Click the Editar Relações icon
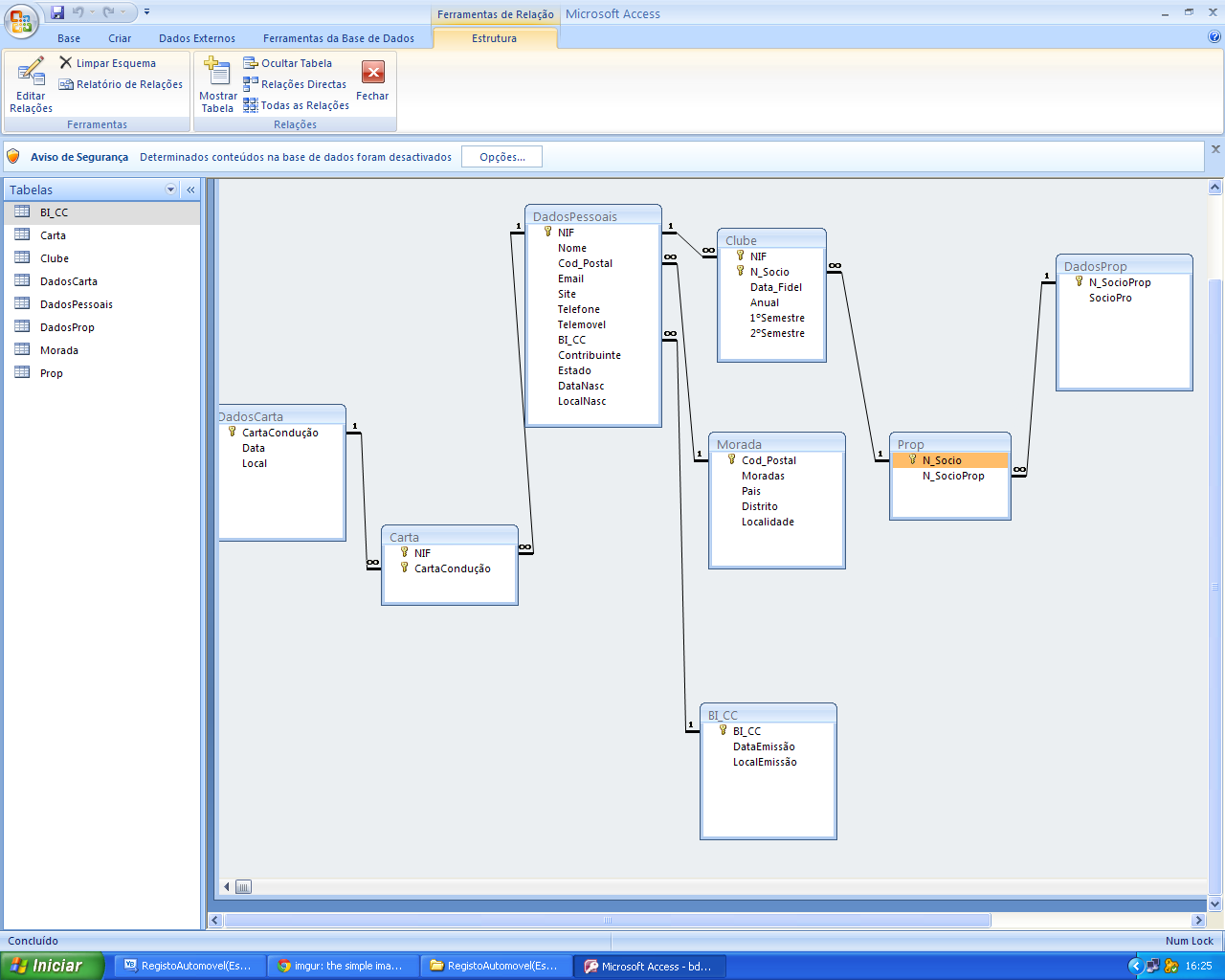1225x980 pixels. coord(31,73)
